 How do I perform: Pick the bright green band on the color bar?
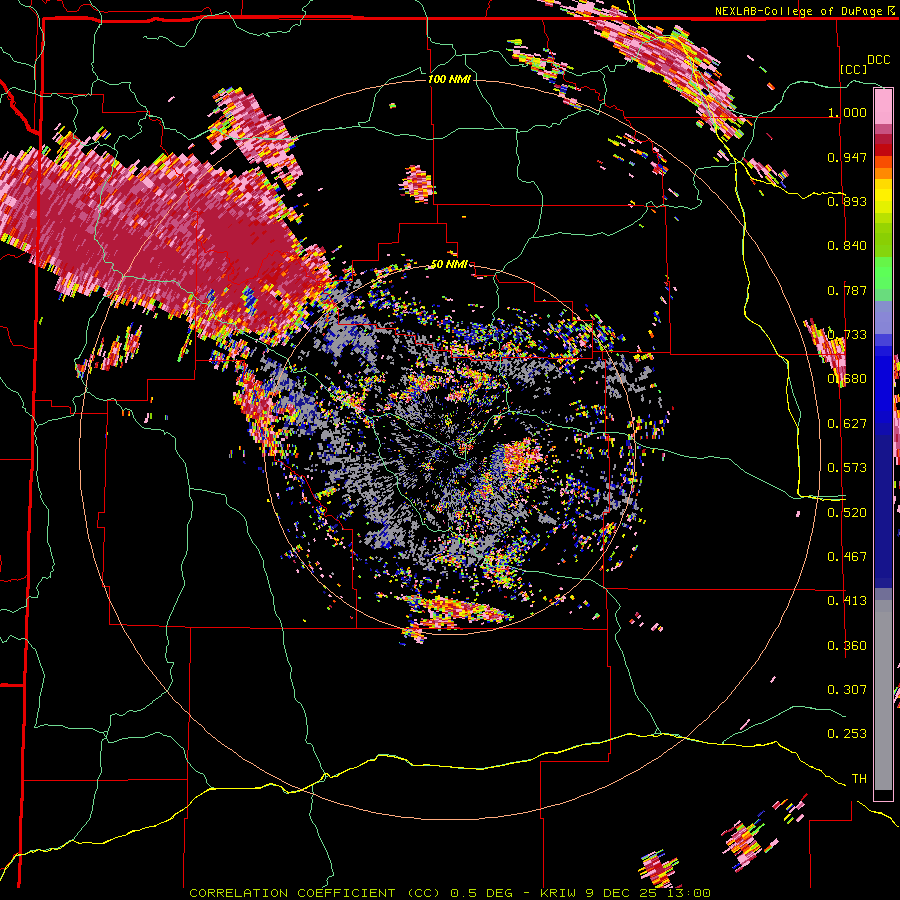pyautogui.click(x=883, y=273)
